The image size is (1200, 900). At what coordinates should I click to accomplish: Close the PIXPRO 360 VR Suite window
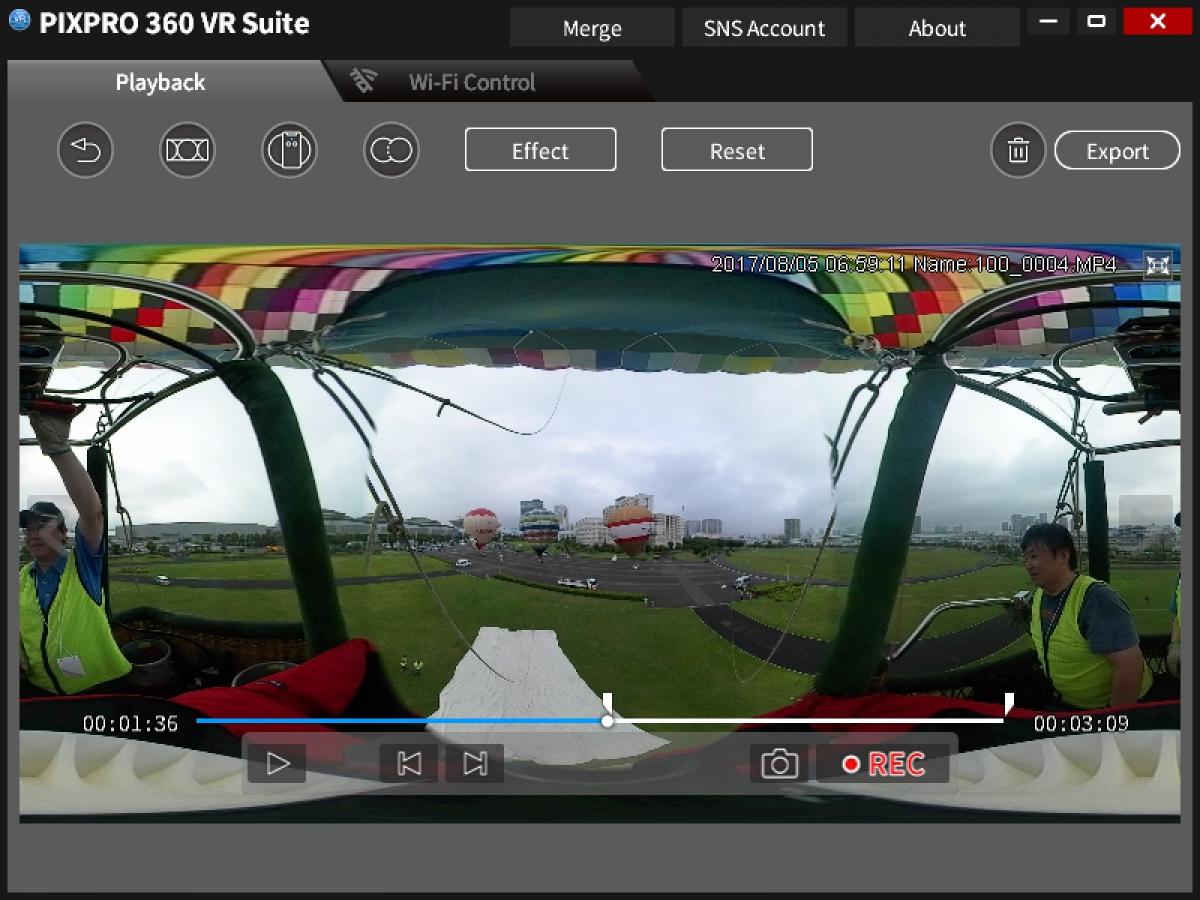(1158, 20)
